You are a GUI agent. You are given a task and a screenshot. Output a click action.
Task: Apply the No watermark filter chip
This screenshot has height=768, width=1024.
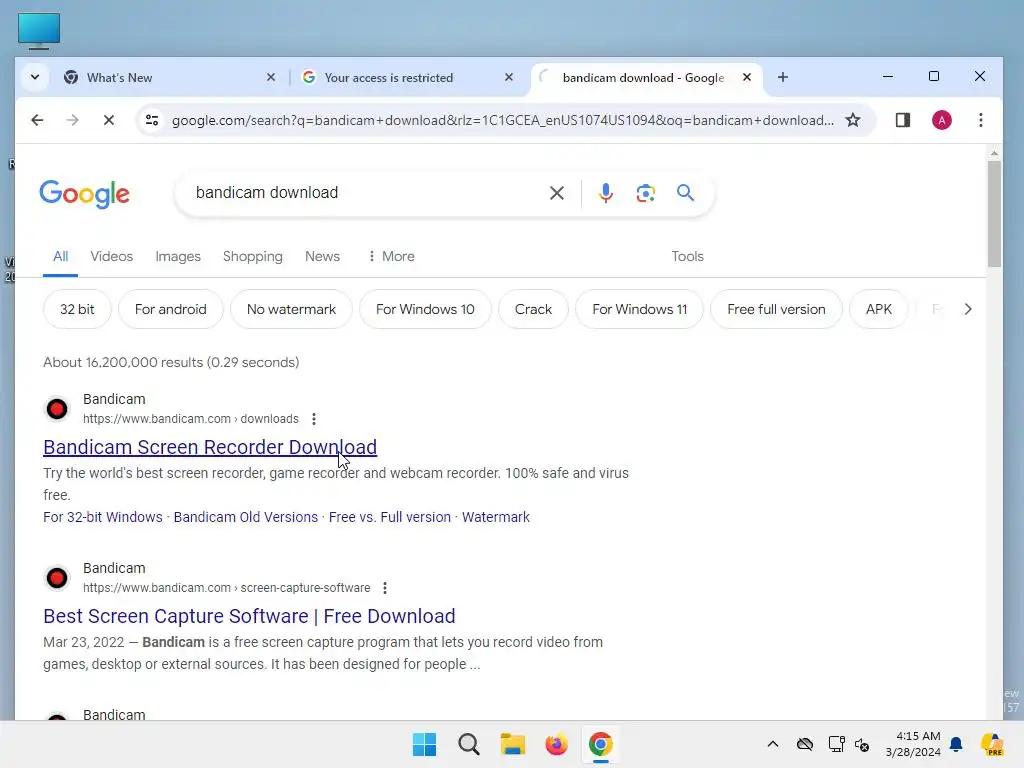pos(291,309)
